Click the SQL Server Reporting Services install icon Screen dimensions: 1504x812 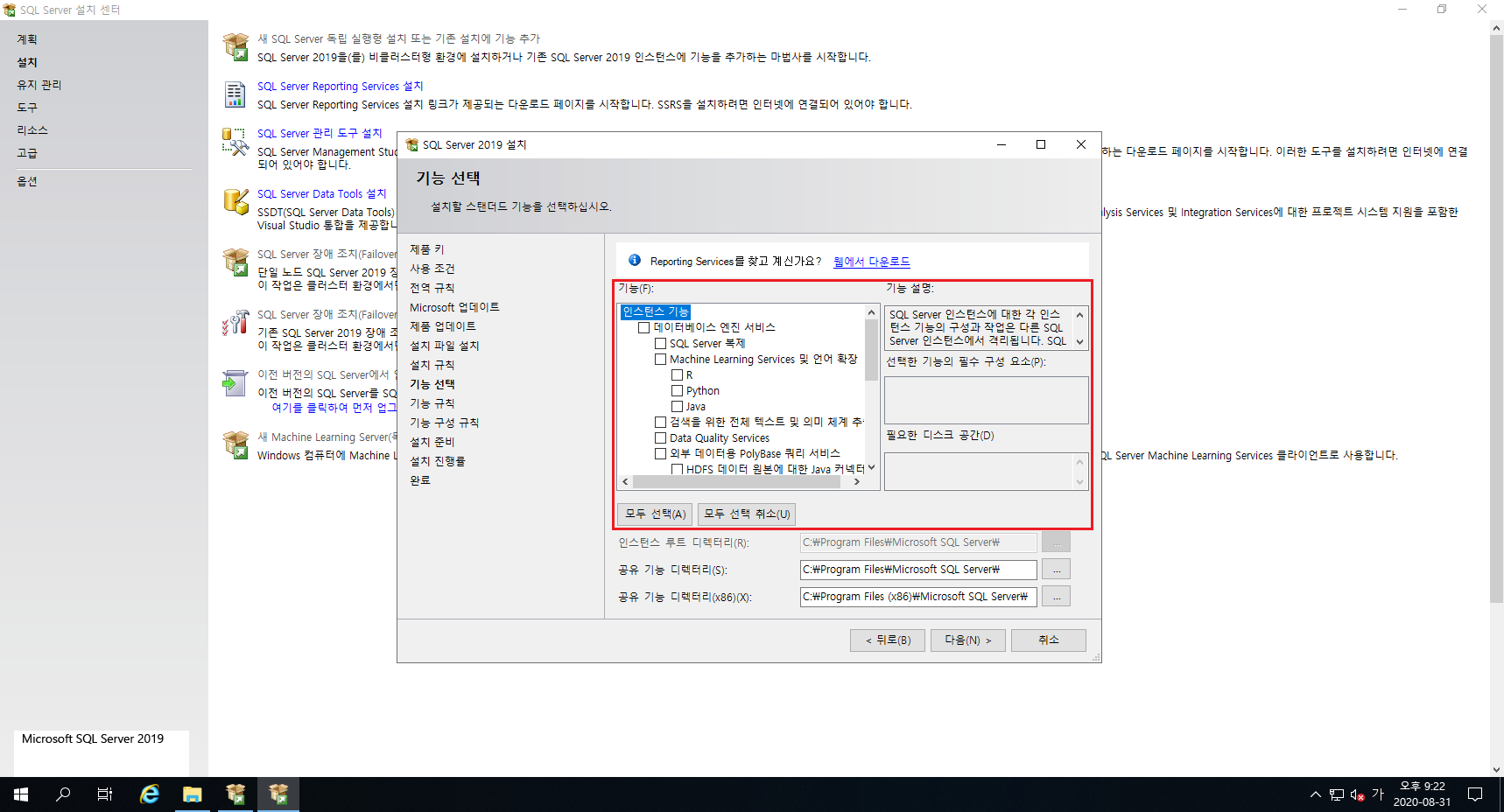235,94
